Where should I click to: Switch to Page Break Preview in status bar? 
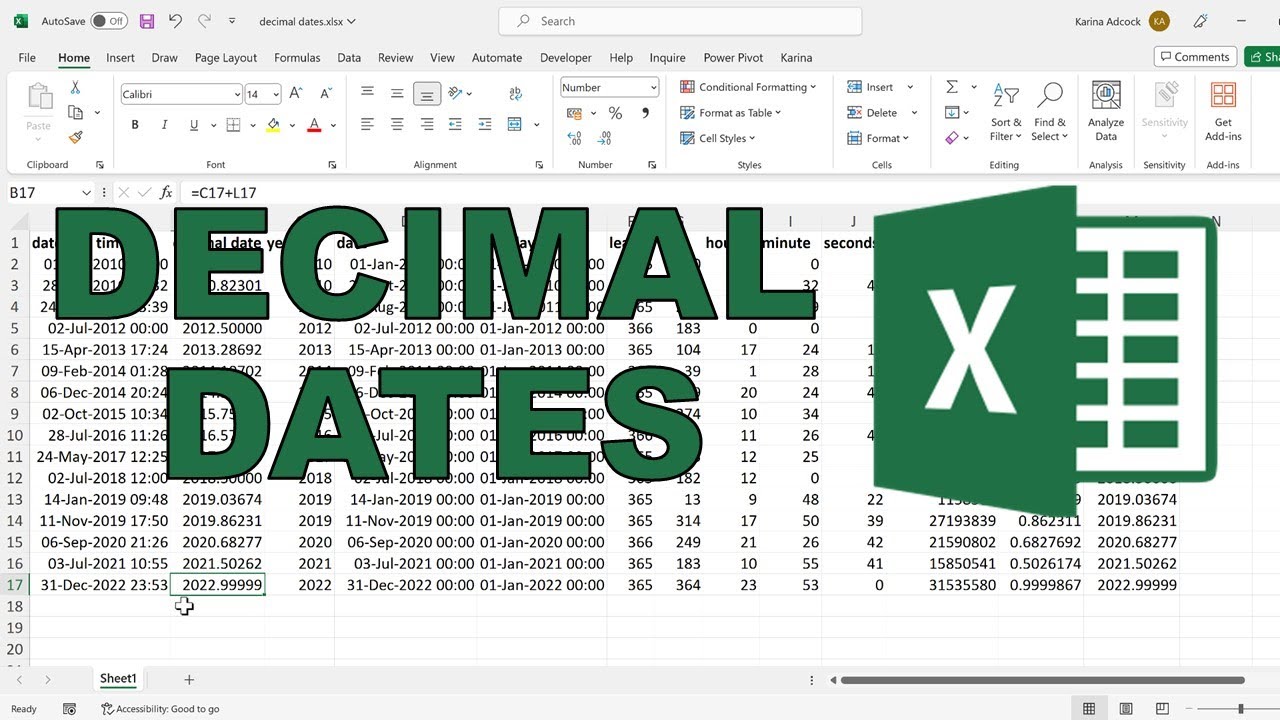[x=1160, y=709]
